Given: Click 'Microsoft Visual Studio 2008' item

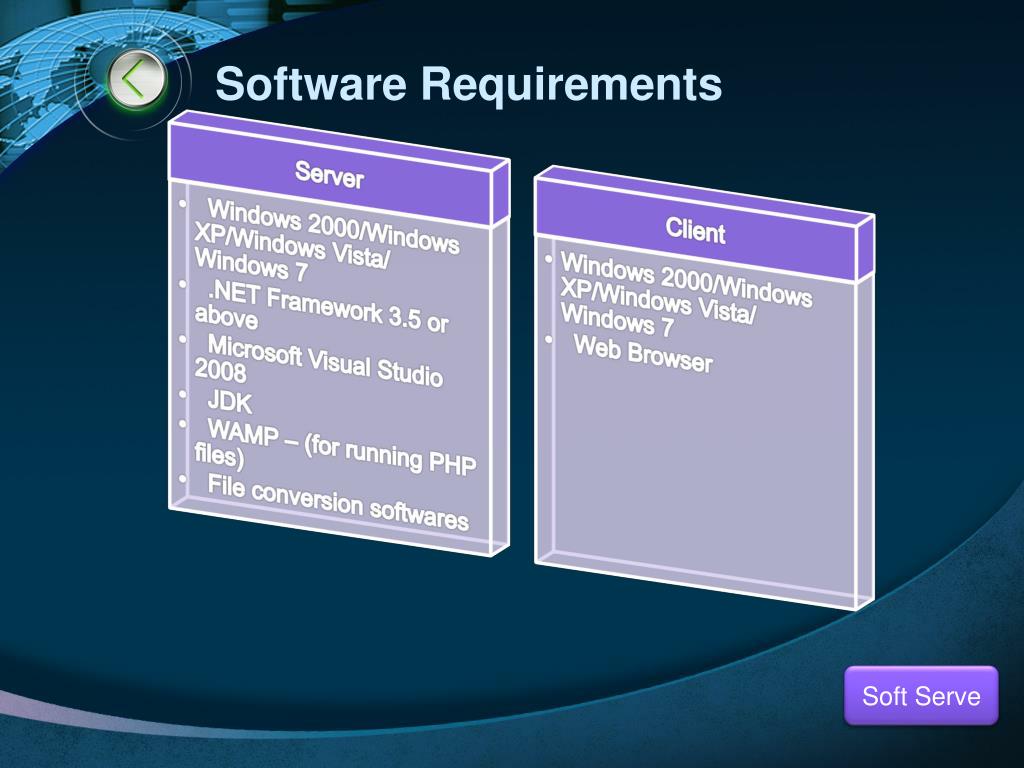Looking at the screenshot, I should tap(319, 363).
